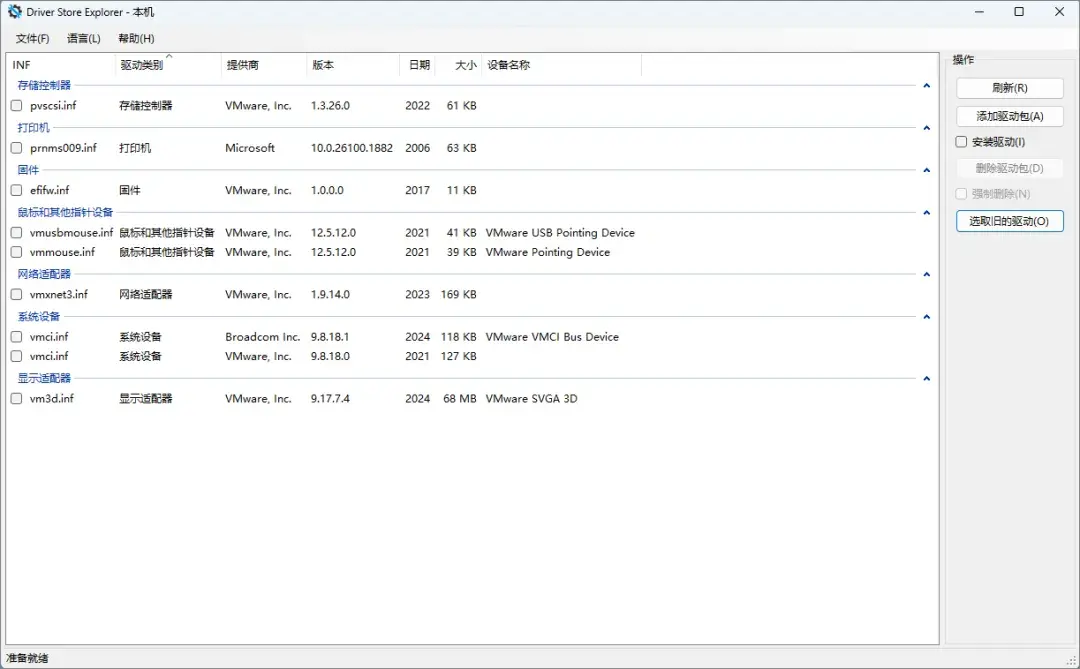Collapse the 显示适配器 group
This screenshot has width=1080, height=669.
926,378
